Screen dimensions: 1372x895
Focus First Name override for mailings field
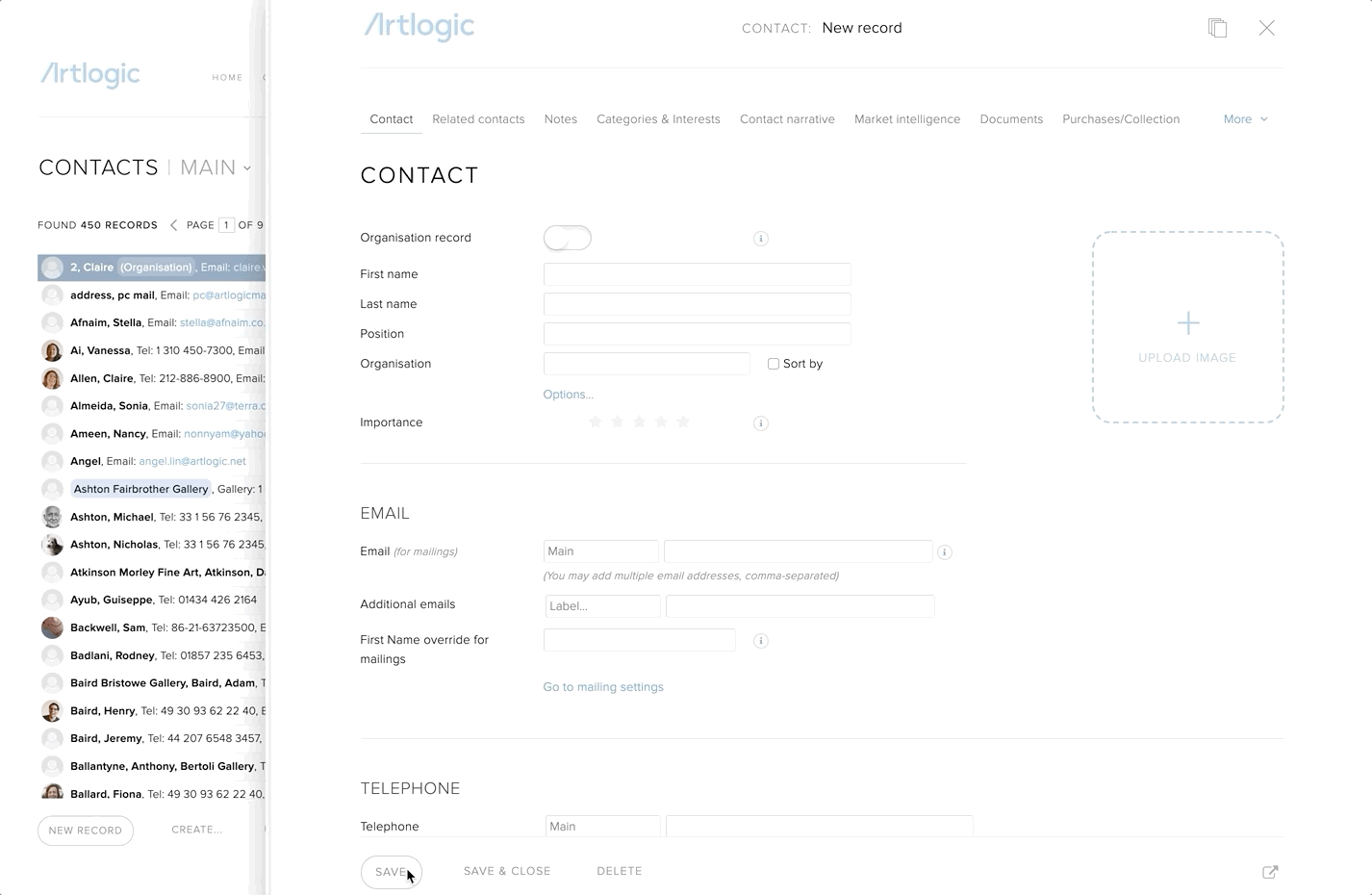(x=640, y=640)
